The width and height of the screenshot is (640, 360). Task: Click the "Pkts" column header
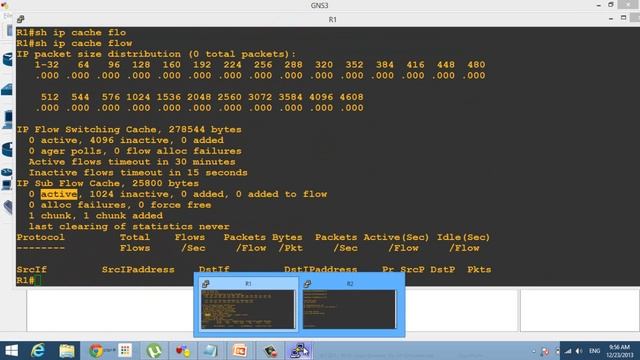coord(479,270)
